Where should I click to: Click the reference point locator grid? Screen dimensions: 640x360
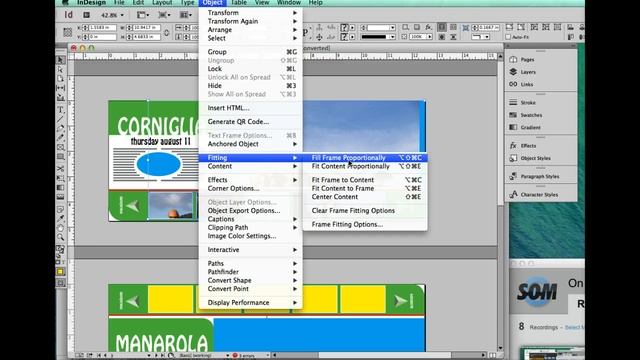(67, 32)
